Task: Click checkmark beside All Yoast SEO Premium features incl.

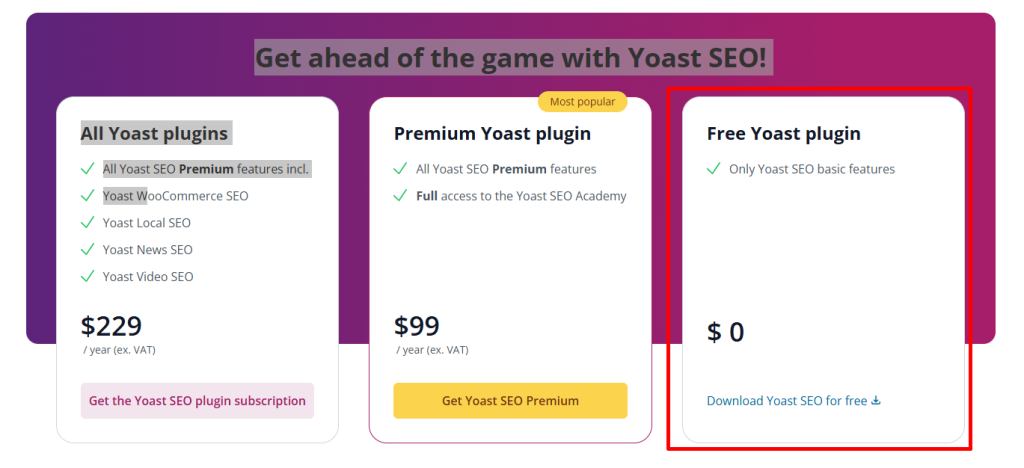Action: [88, 168]
